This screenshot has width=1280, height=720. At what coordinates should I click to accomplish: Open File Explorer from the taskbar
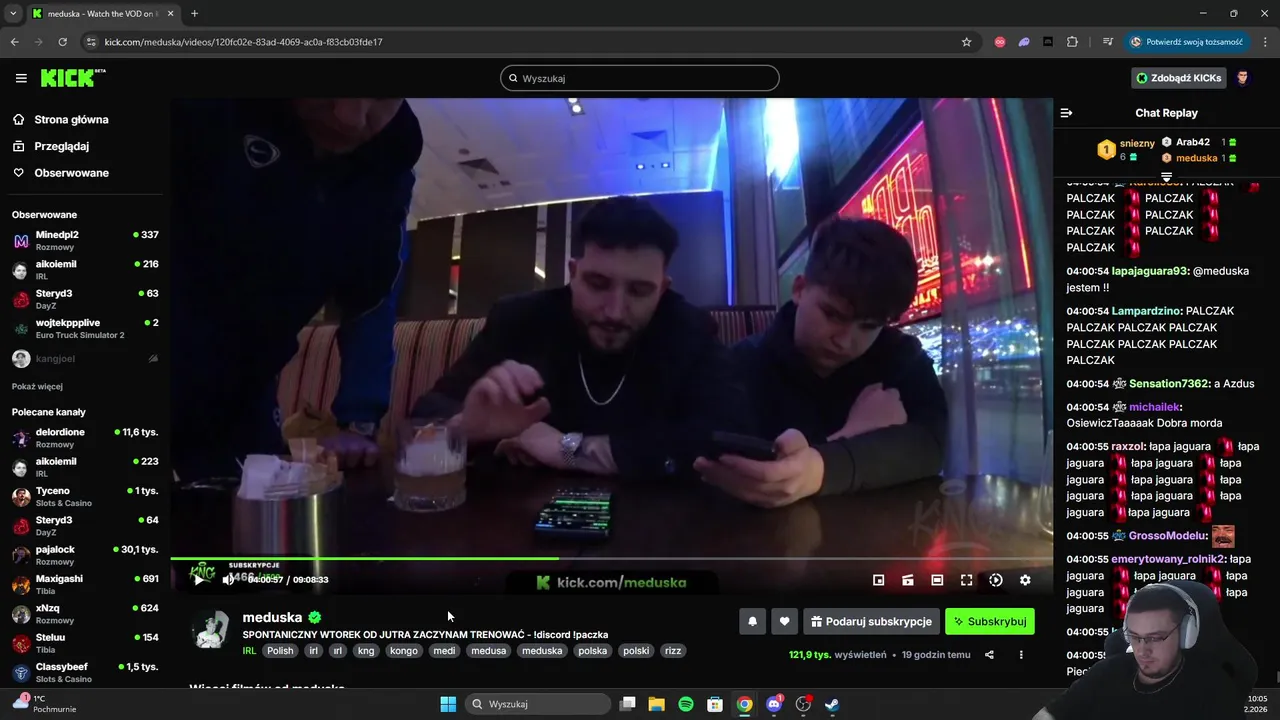pos(656,704)
